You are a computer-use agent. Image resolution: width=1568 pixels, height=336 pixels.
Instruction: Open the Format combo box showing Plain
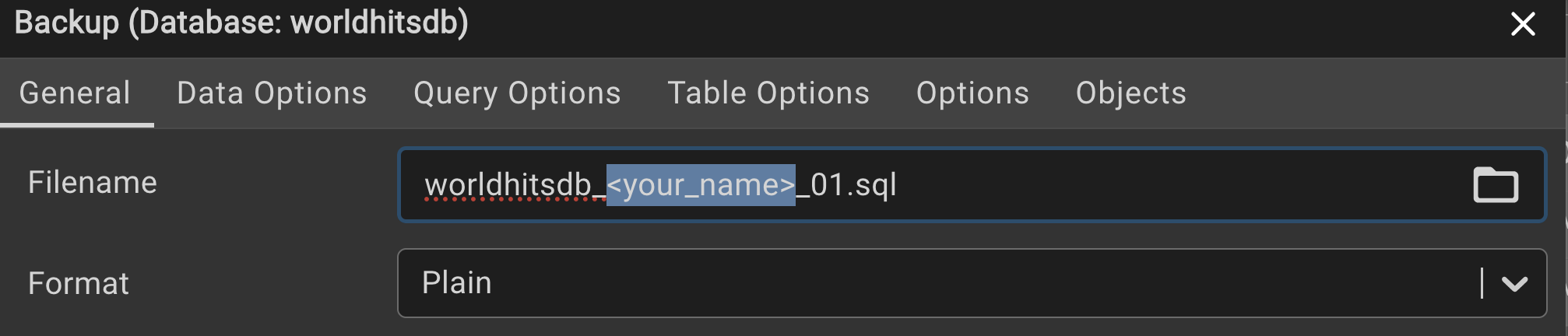(934, 283)
